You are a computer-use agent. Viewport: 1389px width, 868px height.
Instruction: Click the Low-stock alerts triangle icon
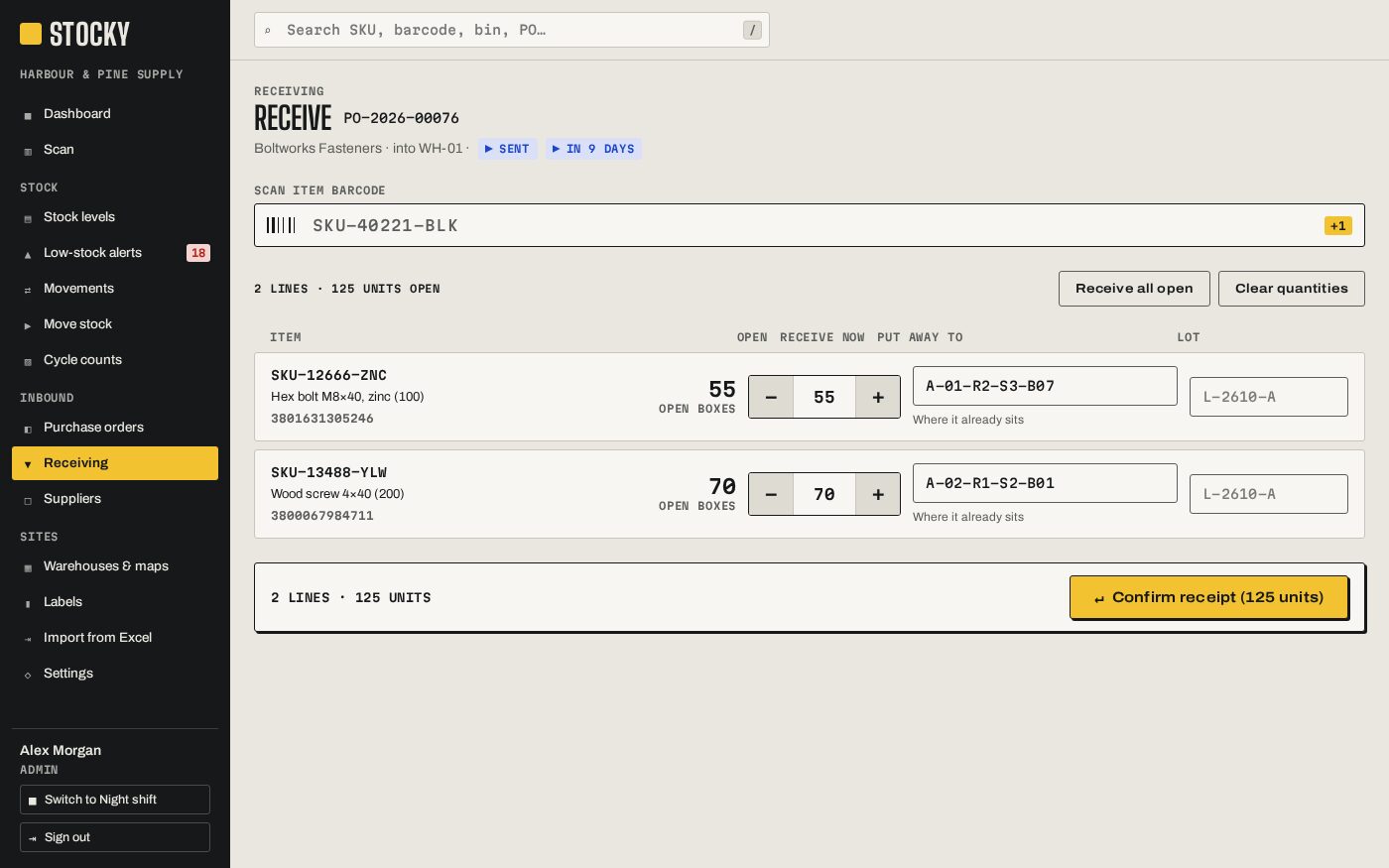(28, 254)
